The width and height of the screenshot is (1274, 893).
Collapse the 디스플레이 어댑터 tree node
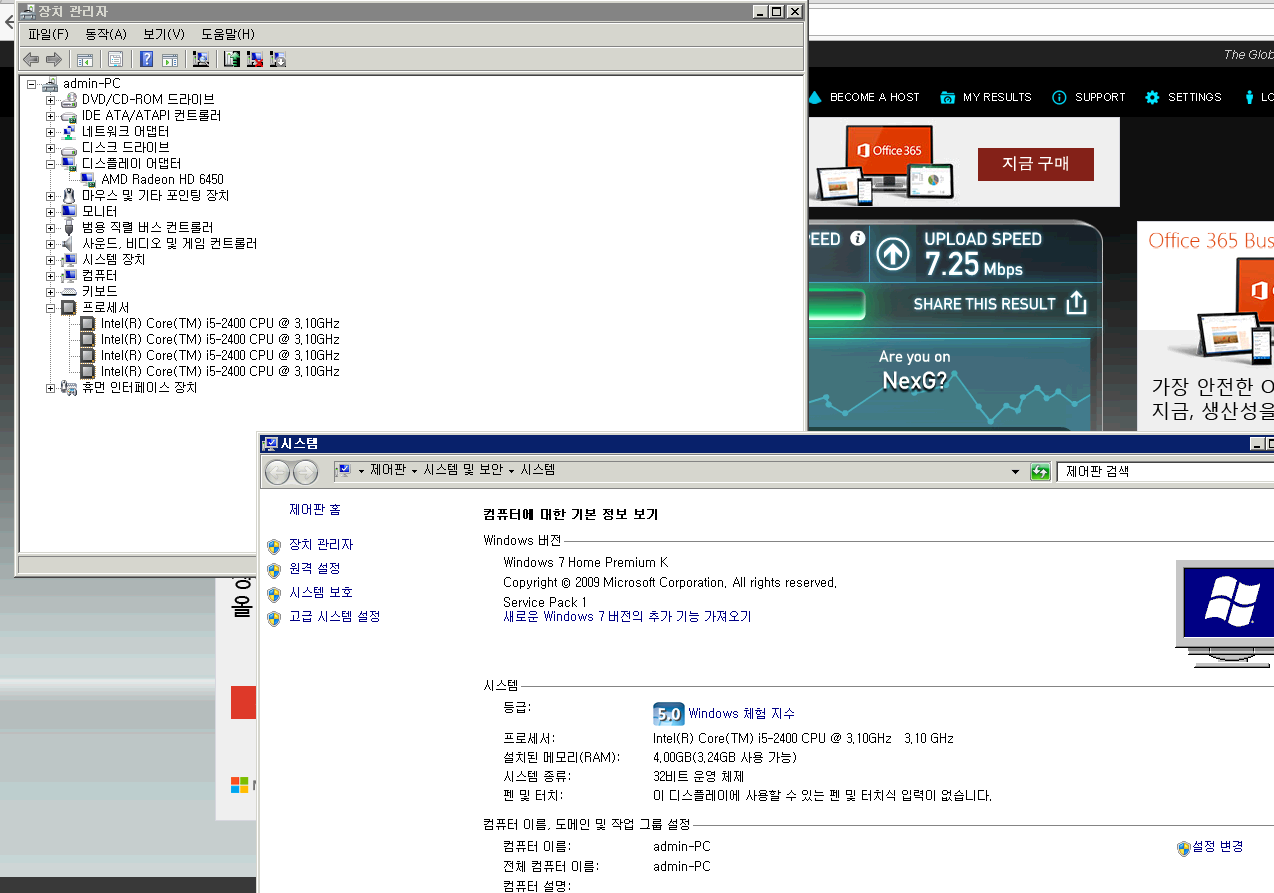point(51,163)
